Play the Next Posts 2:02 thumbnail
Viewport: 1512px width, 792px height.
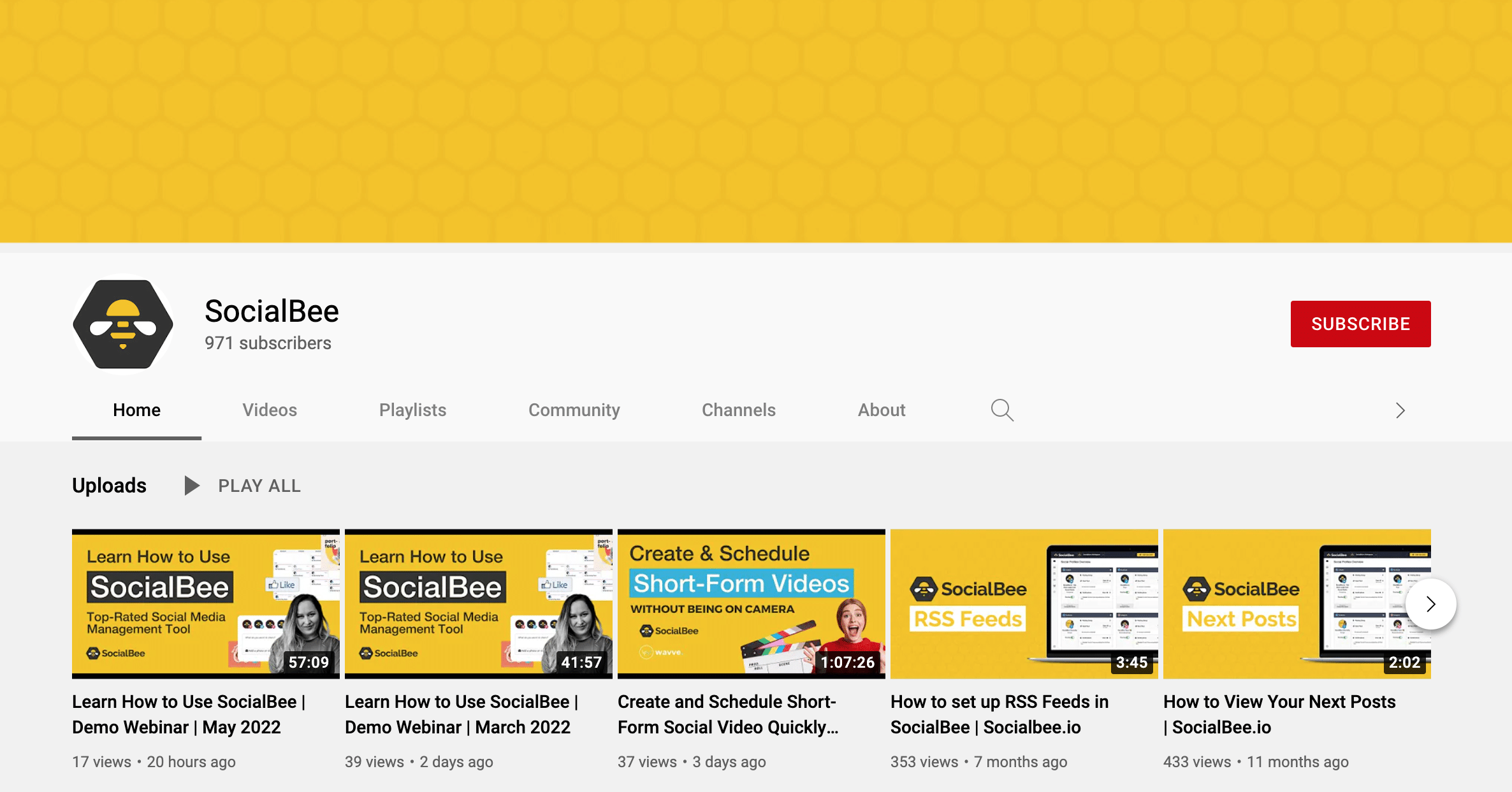pos(1297,604)
